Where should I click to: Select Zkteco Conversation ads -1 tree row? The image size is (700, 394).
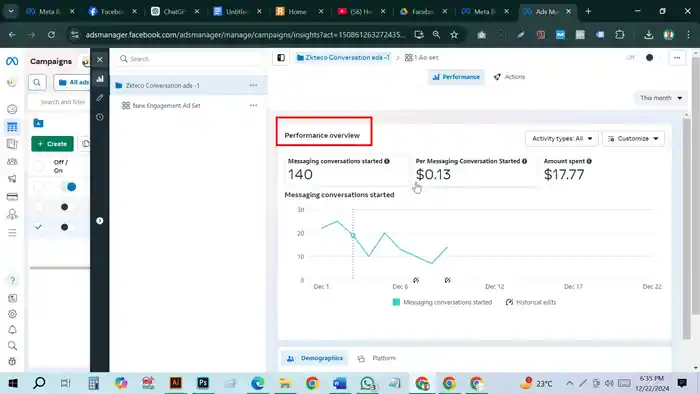pos(188,85)
